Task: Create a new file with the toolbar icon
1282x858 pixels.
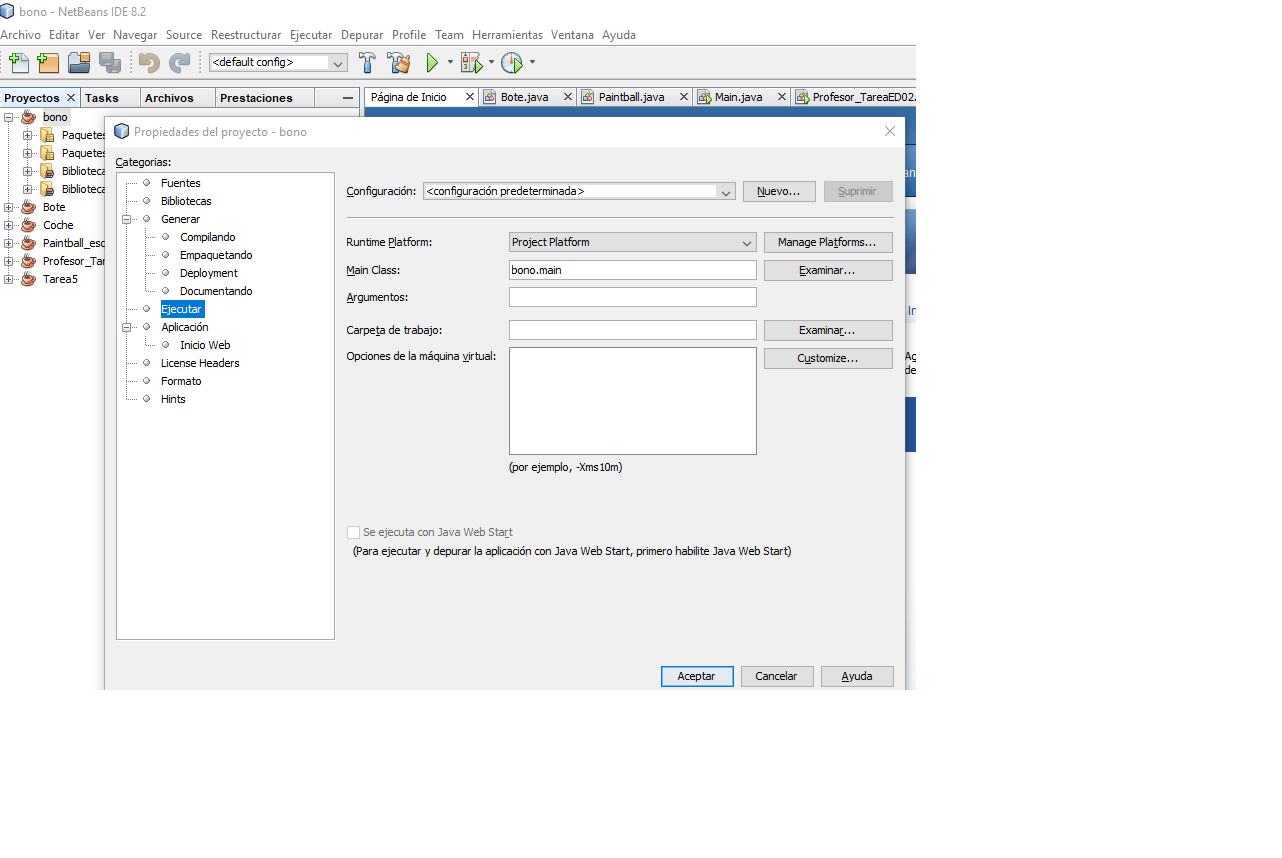Action: pos(18,62)
